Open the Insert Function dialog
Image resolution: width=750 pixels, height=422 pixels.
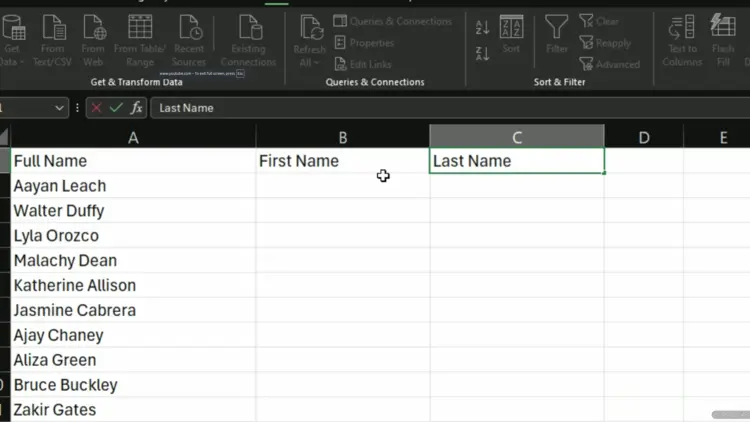tap(136, 108)
